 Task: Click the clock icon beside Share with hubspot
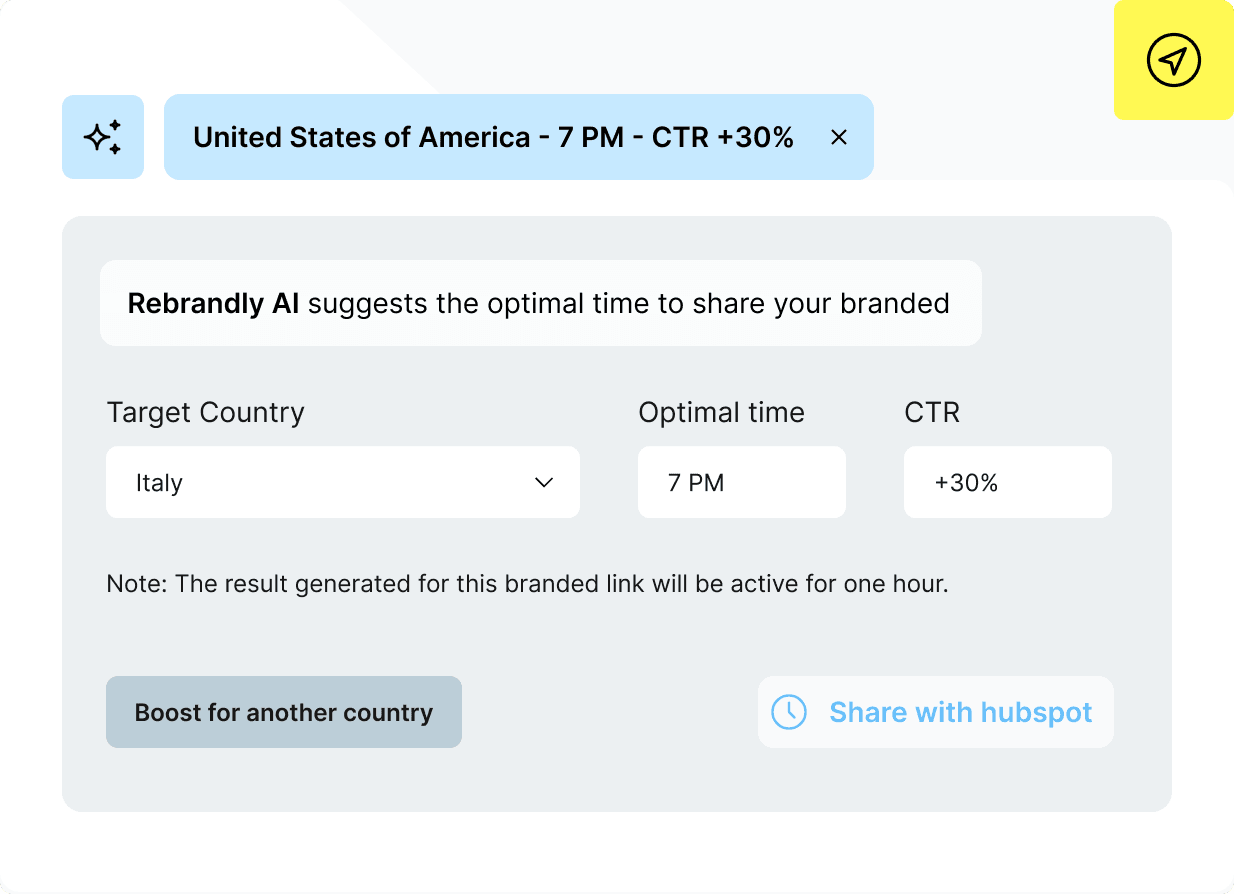point(789,712)
